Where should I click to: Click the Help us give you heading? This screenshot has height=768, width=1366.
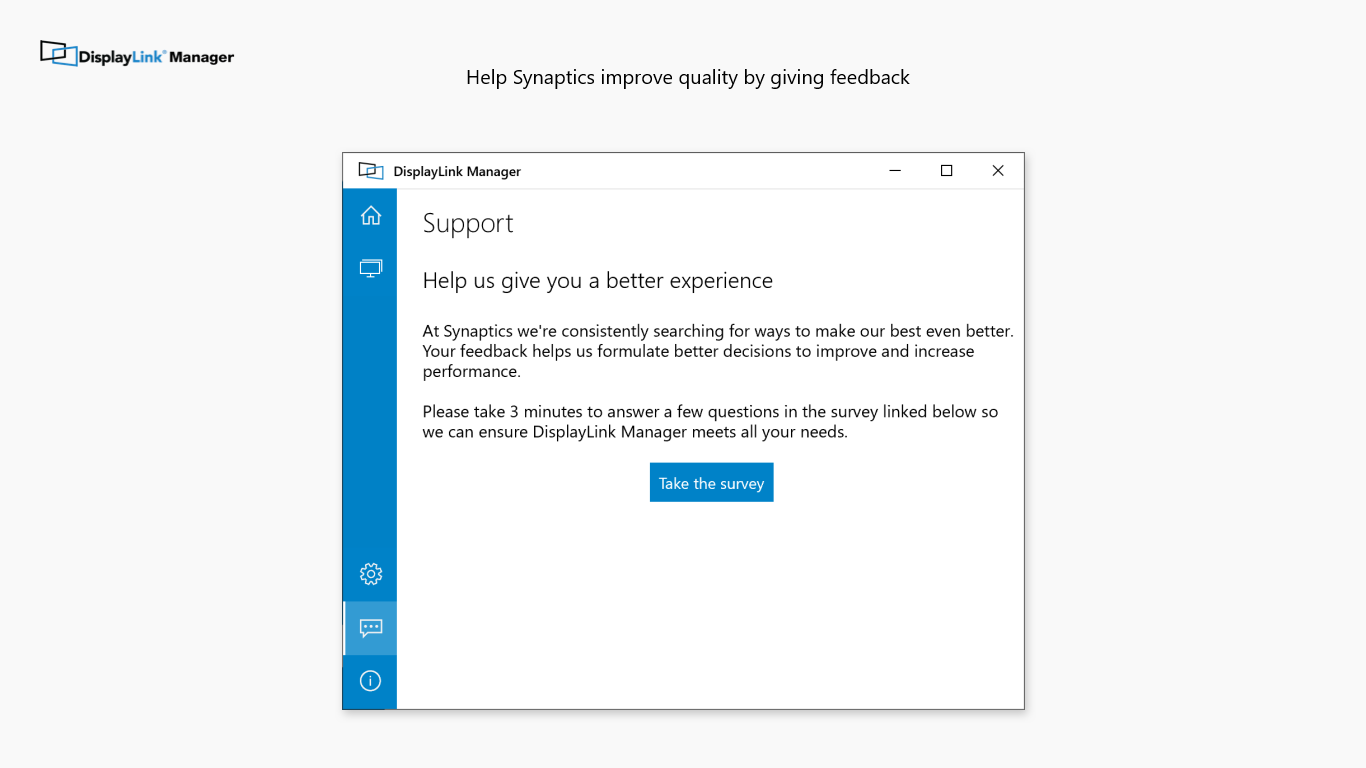click(597, 281)
